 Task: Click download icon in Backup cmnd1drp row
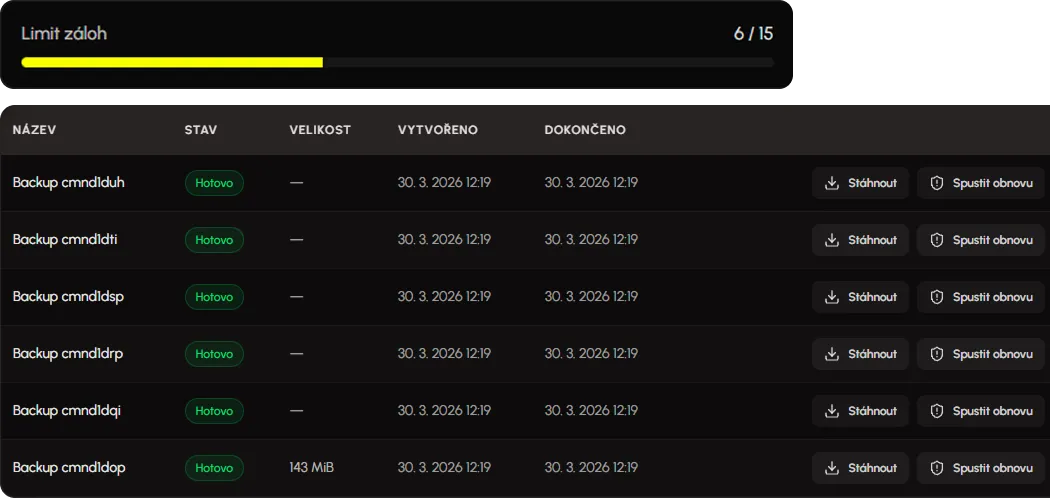click(x=831, y=354)
